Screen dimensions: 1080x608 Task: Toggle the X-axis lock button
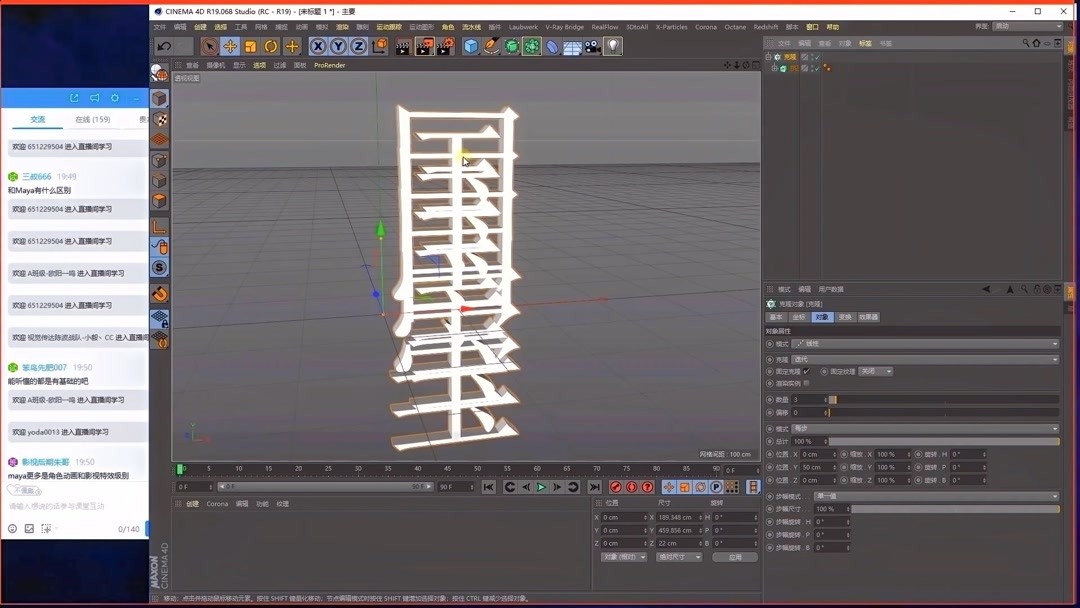(x=318, y=46)
